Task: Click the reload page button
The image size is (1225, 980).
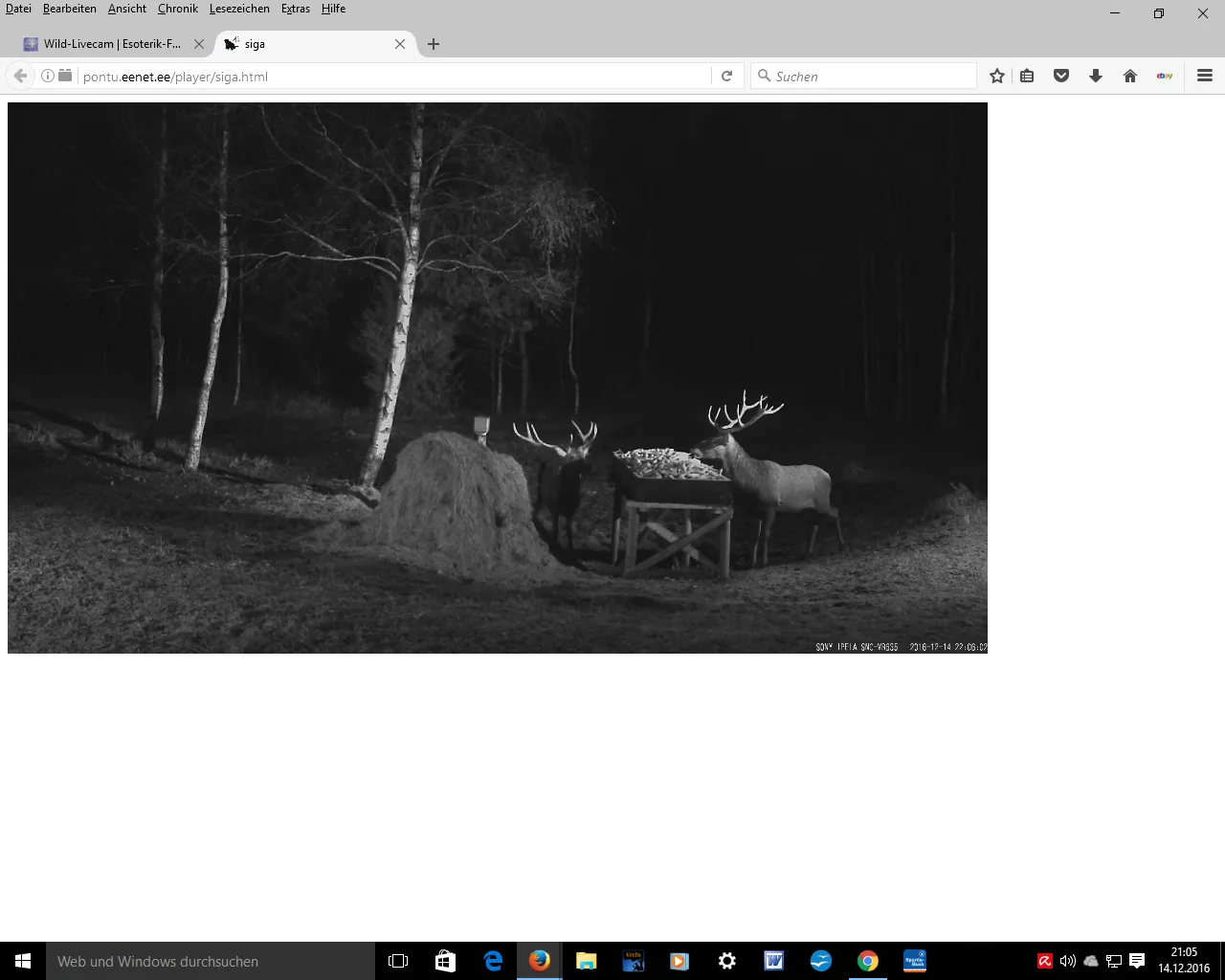Action: (x=726, y=77)
